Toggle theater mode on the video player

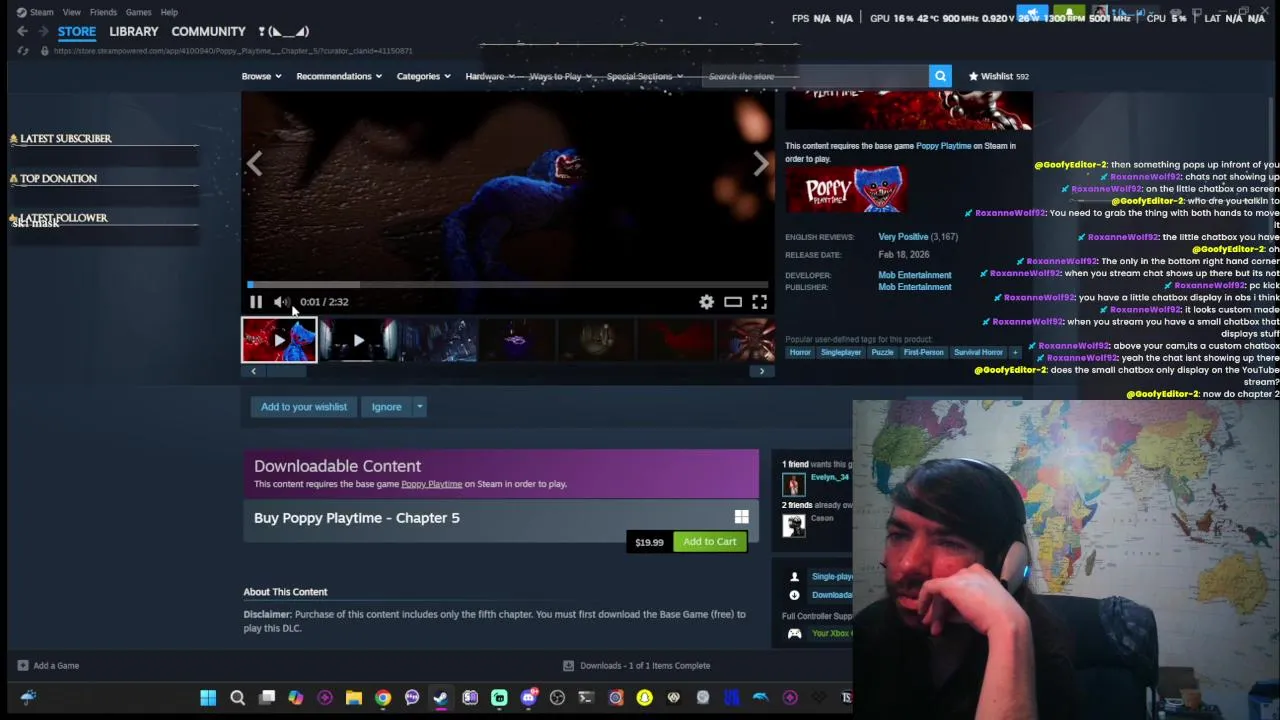click(733, 302)
